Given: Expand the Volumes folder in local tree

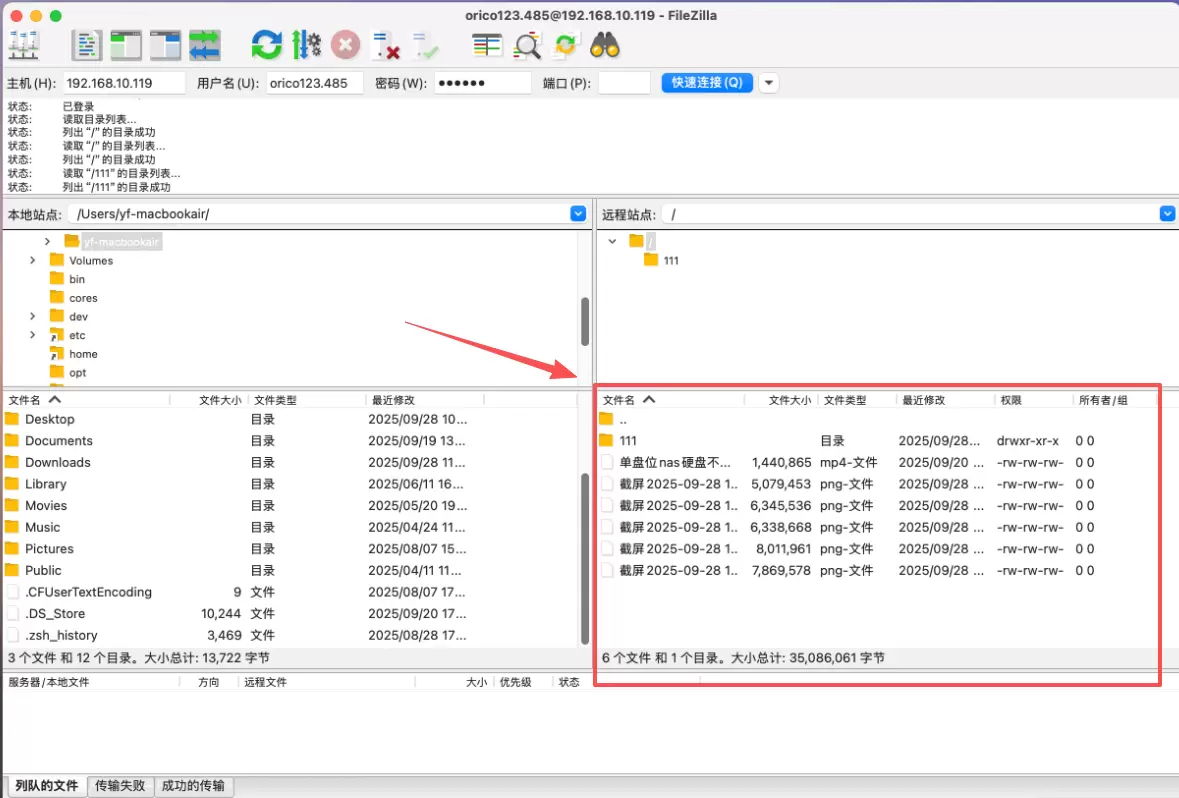Looking at the screenshot, I should (33, 260).
